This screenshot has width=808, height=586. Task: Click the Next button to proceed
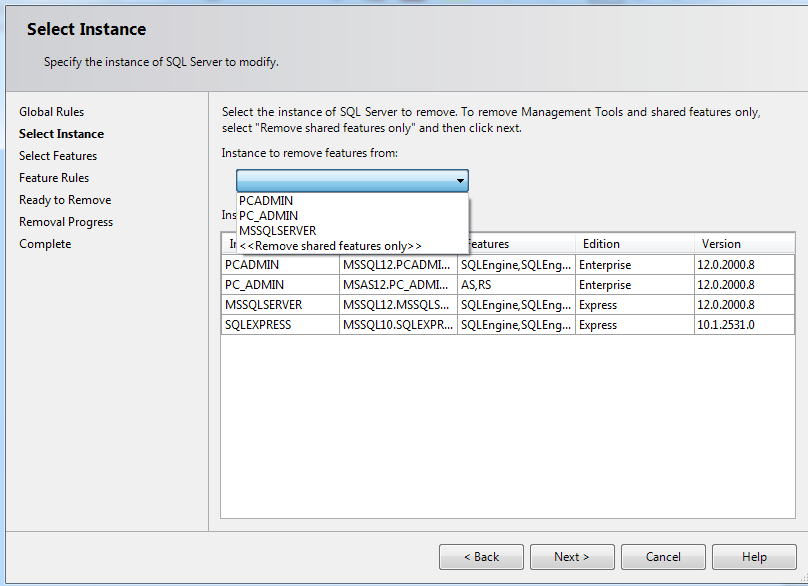pyautogui.click(x=571, y=557)
